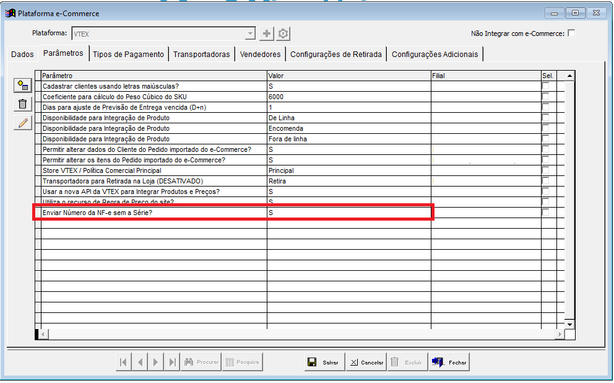Click value cell 'Principal'

click(349, 171)
